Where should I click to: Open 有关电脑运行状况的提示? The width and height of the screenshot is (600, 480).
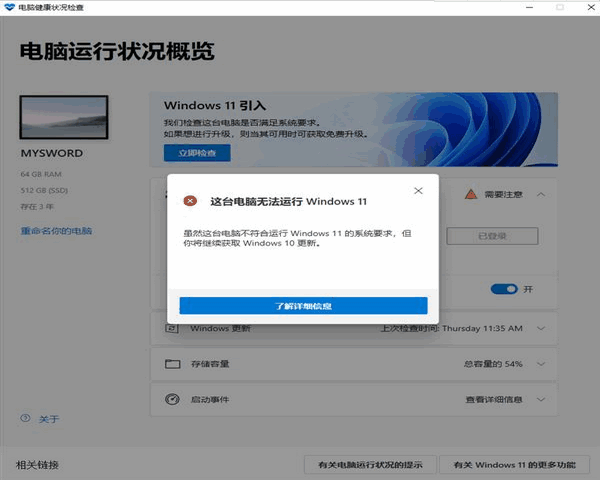point(369,465)
